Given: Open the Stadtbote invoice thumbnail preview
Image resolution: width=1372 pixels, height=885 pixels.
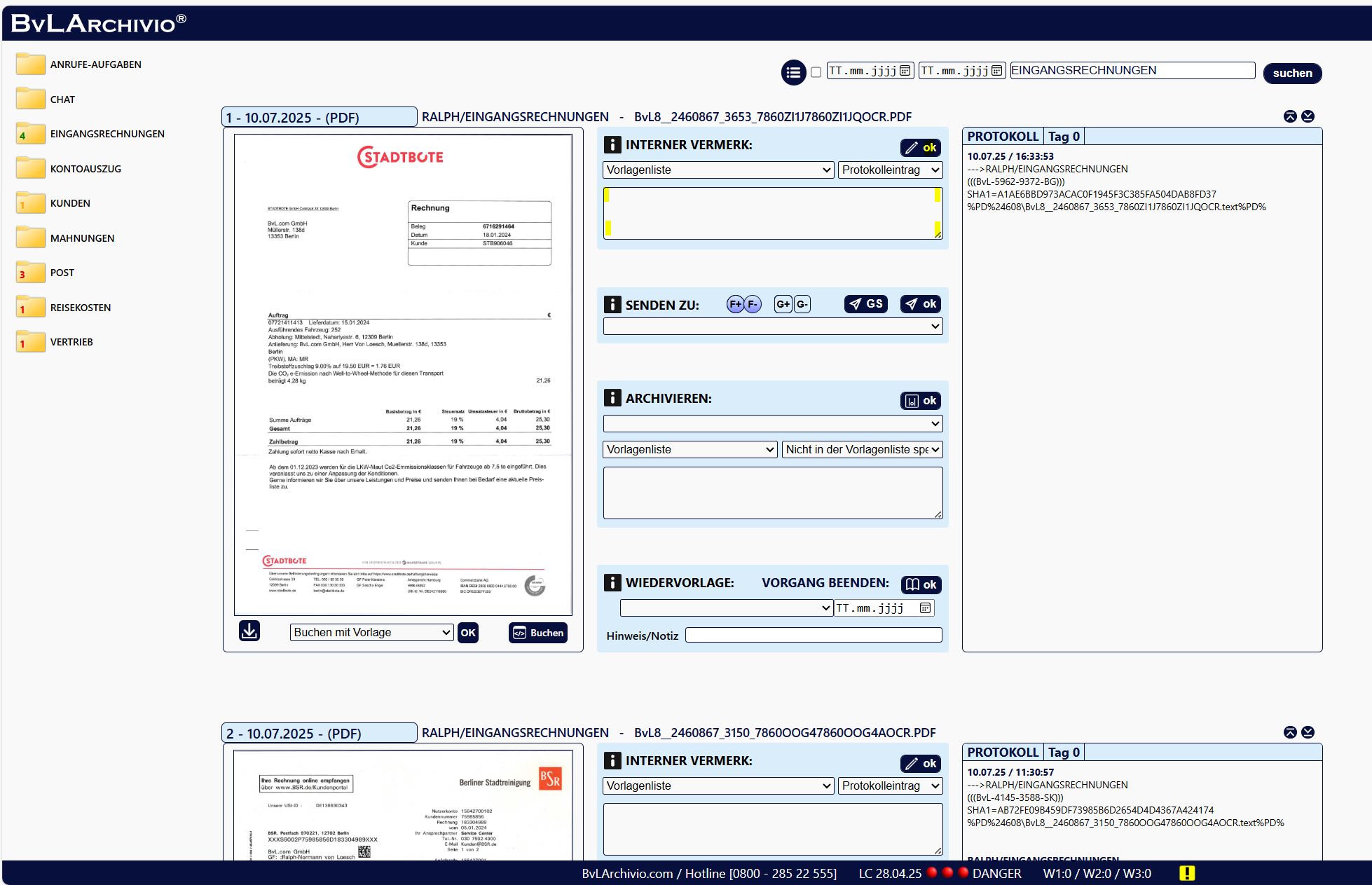Looking at the screenshot, I should click(x=403, y=375).
